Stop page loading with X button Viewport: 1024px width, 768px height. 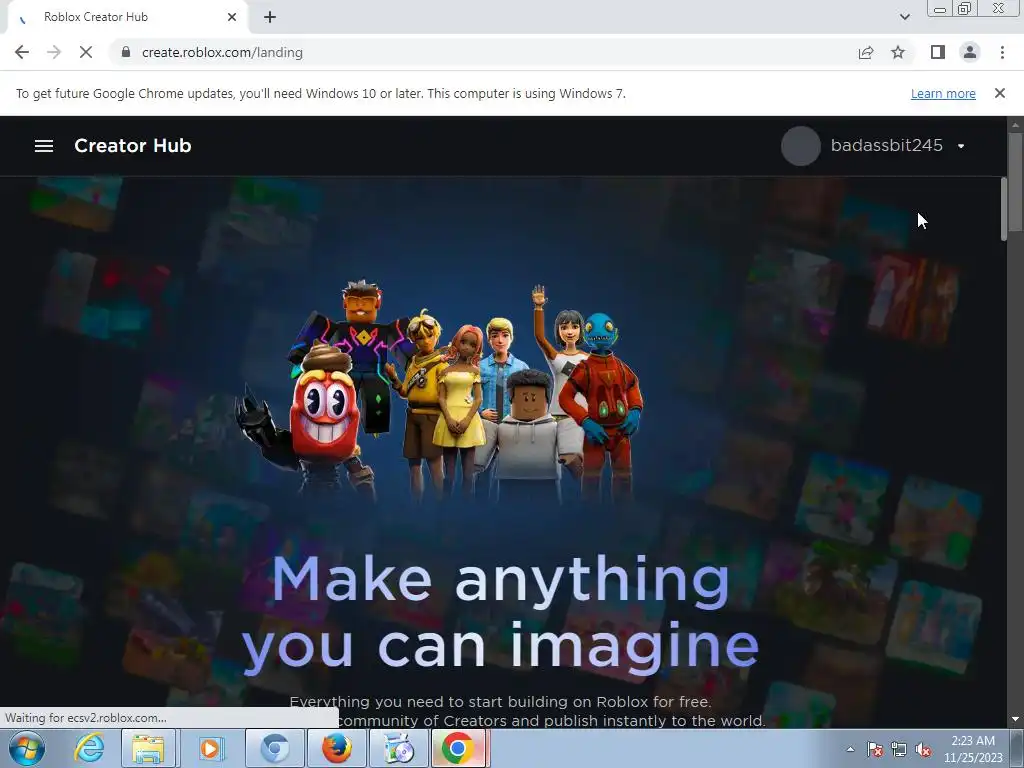point(86,52)
